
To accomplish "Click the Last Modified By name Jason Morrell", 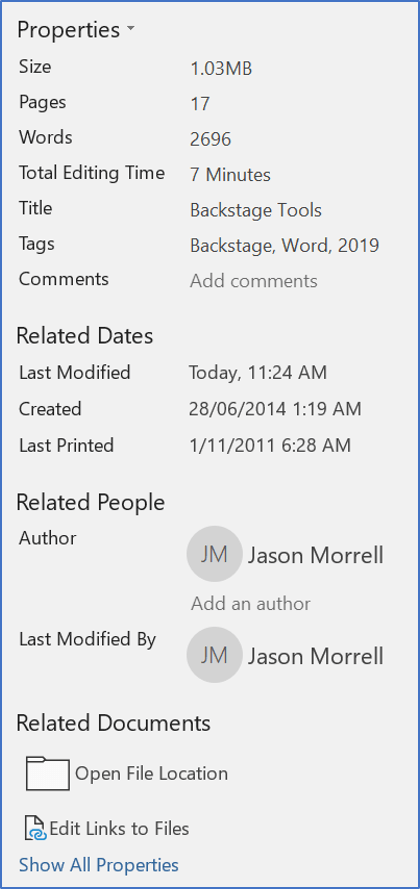I will [316, 656].
